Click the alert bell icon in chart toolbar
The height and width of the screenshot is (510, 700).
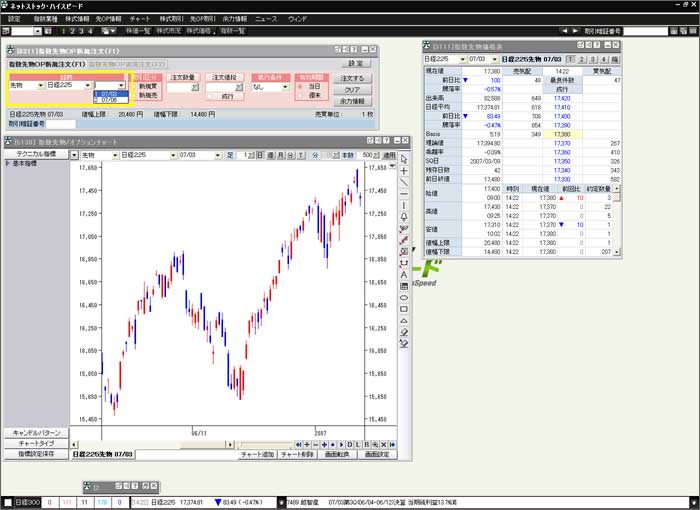point(404,217)
